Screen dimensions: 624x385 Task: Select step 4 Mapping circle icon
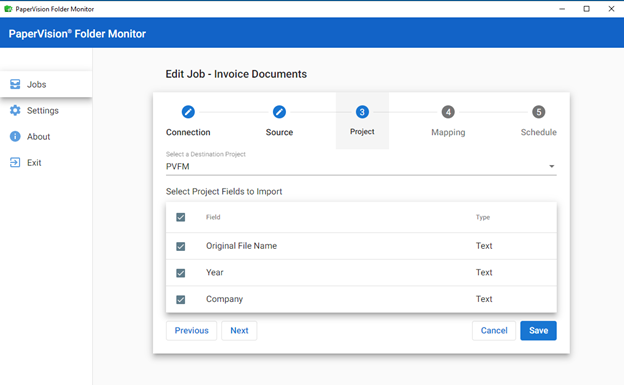448,112
